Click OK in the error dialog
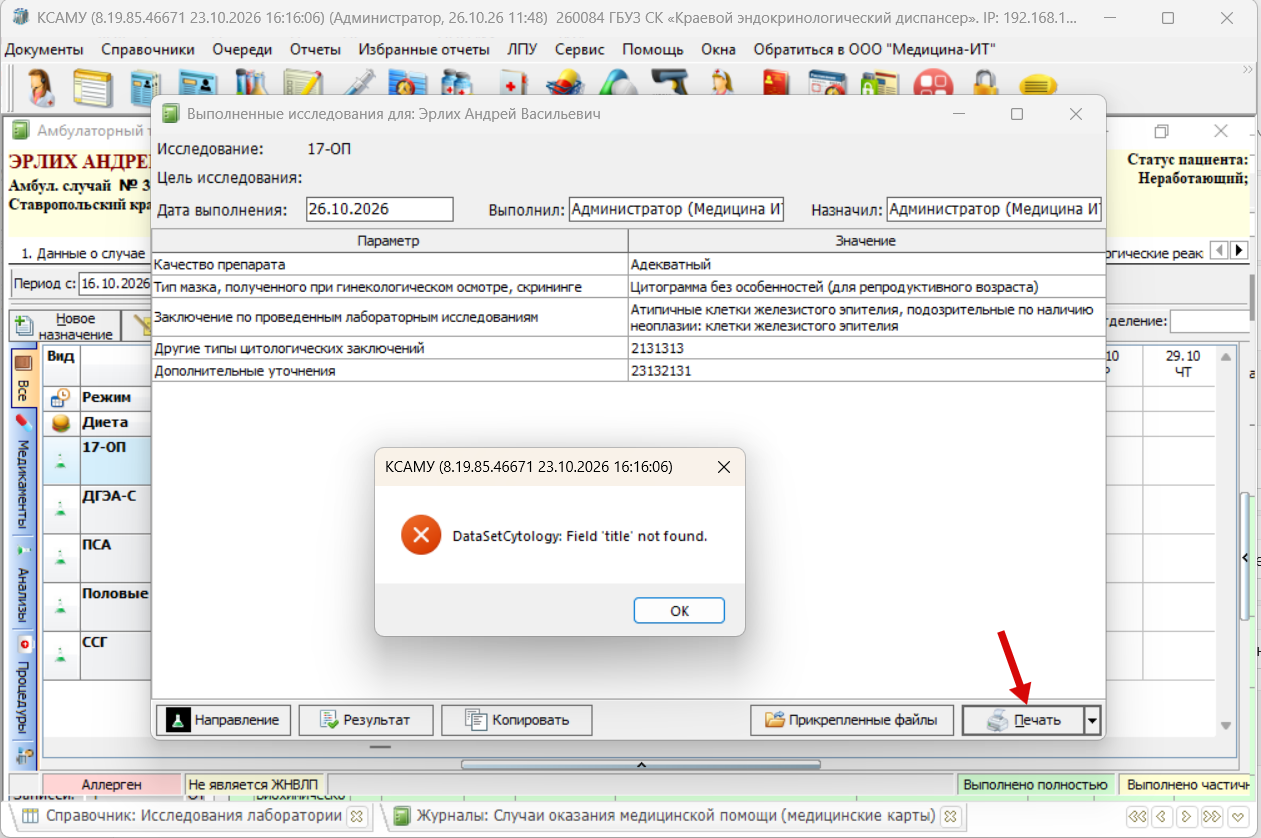 (679, 611)
